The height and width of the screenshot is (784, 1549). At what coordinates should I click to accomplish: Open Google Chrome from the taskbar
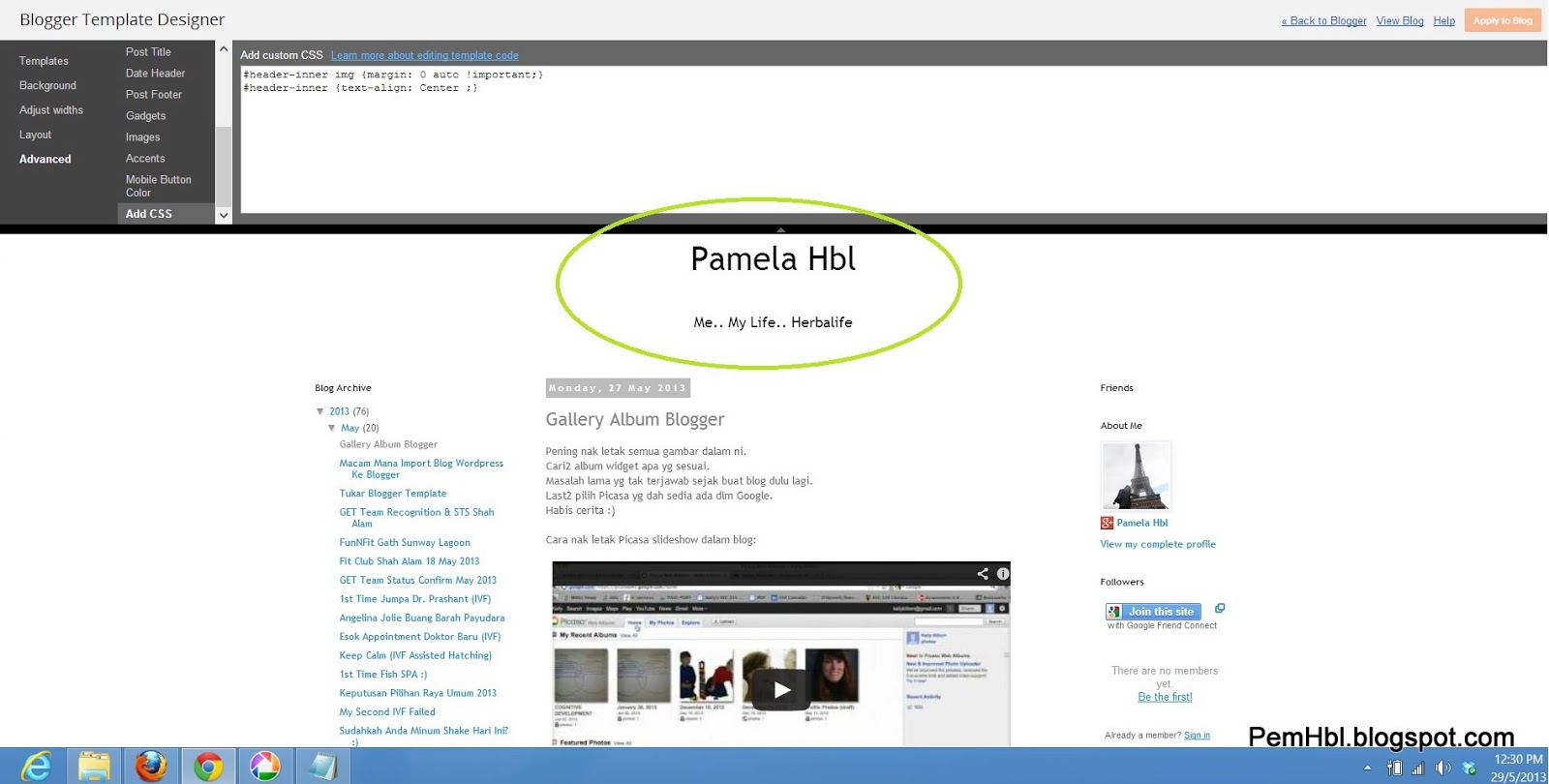pos(207,767)
